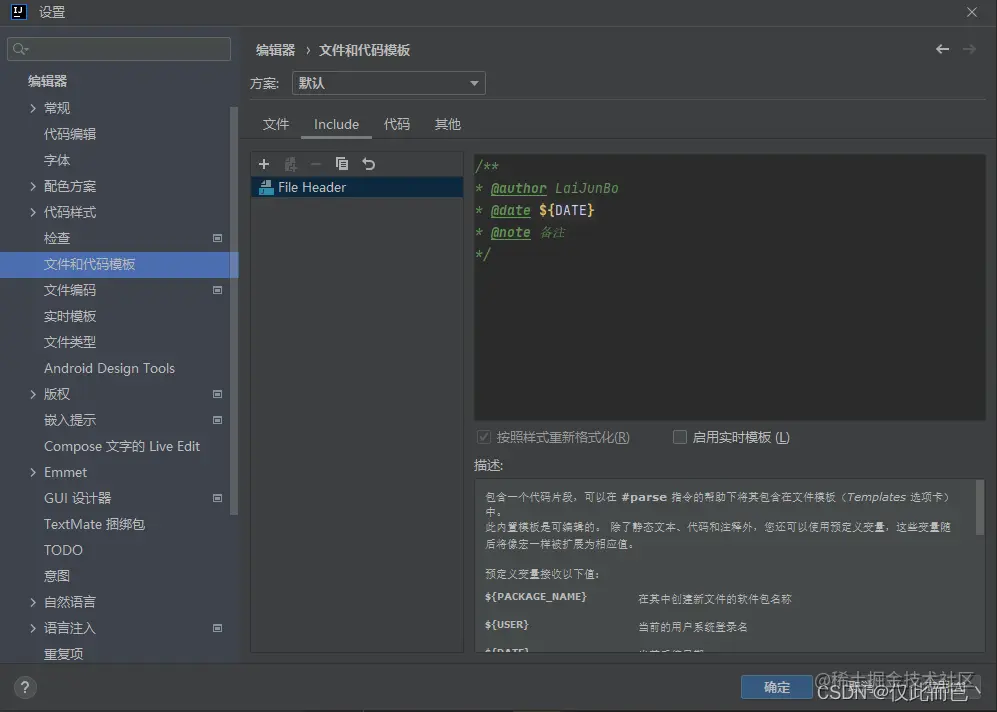997x712 pixels.
Task: Click project-level icon beside 文件编码
Action: 217,290
